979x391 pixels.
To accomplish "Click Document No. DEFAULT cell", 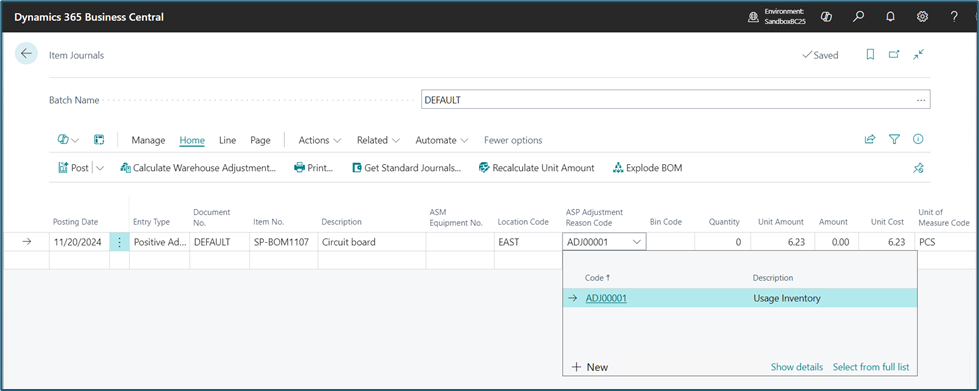I will point(219,242).
